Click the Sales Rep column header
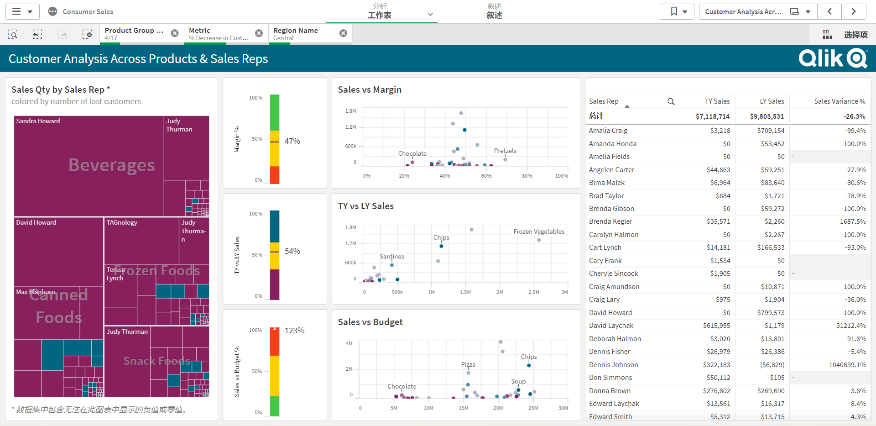876x426 pixels. (x=603, y=102)
